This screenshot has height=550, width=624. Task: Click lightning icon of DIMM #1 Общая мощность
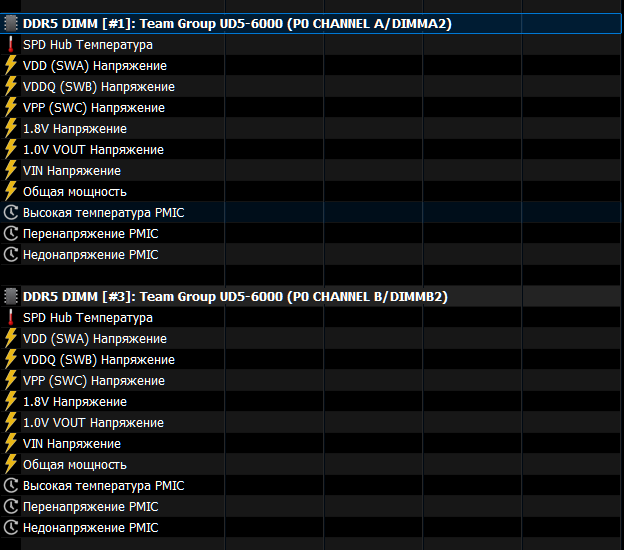point(11,191)
